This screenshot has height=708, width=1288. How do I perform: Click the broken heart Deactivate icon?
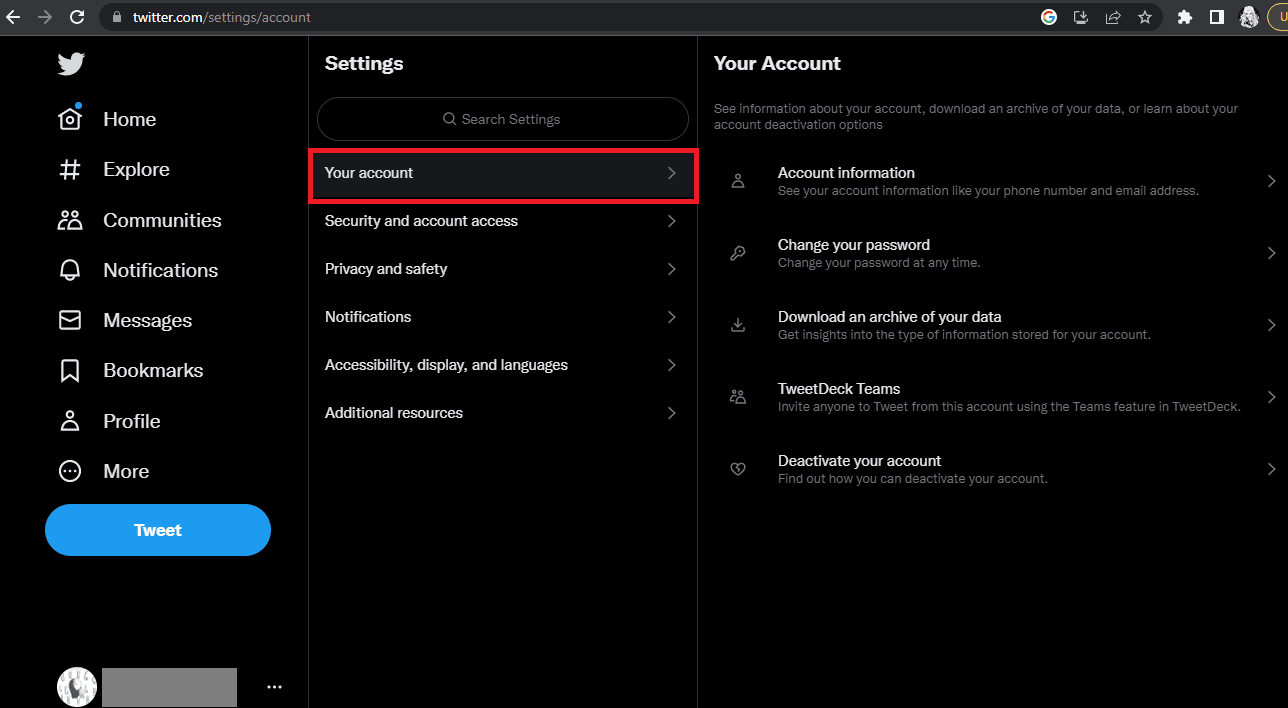738,469
